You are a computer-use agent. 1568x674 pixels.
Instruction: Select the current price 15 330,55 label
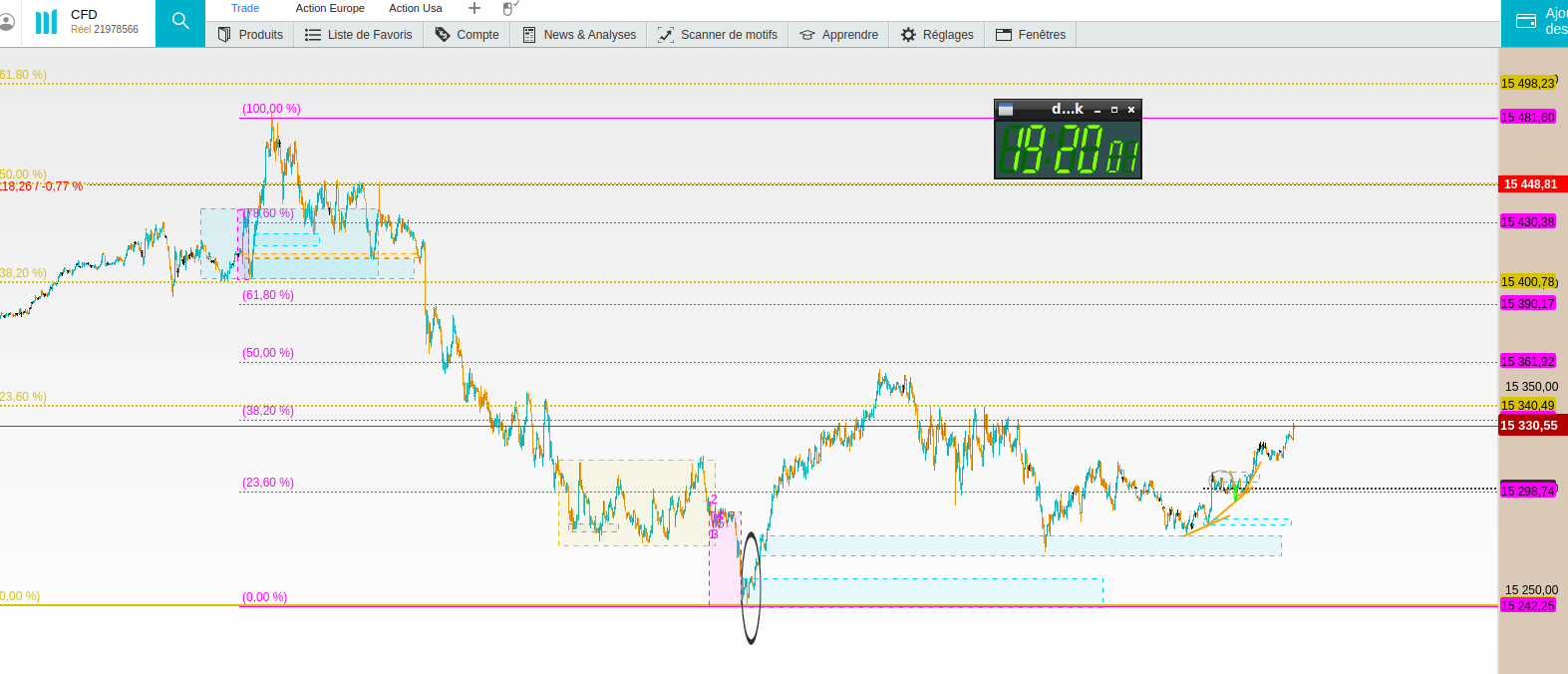pos(1533,426)
